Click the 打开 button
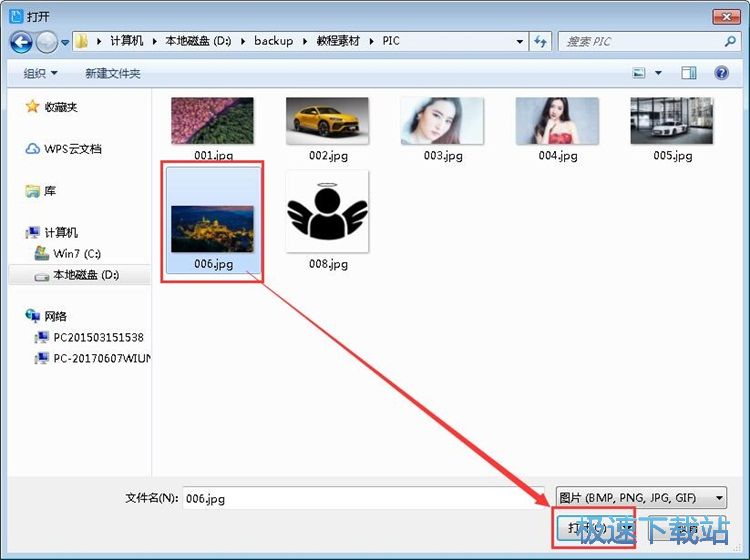 [594, 528]
